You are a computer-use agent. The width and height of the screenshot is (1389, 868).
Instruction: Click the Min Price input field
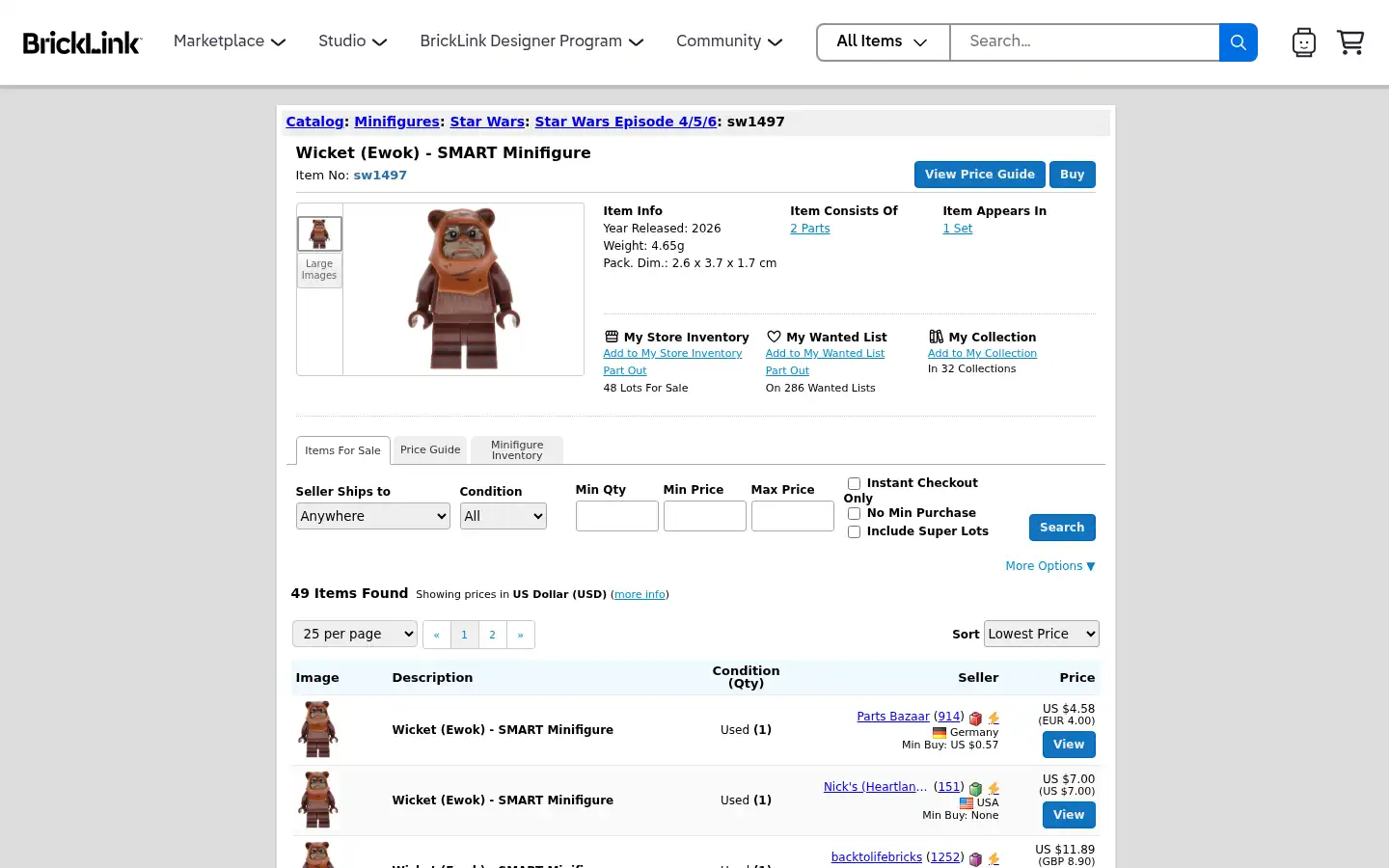tap(705, 516)
